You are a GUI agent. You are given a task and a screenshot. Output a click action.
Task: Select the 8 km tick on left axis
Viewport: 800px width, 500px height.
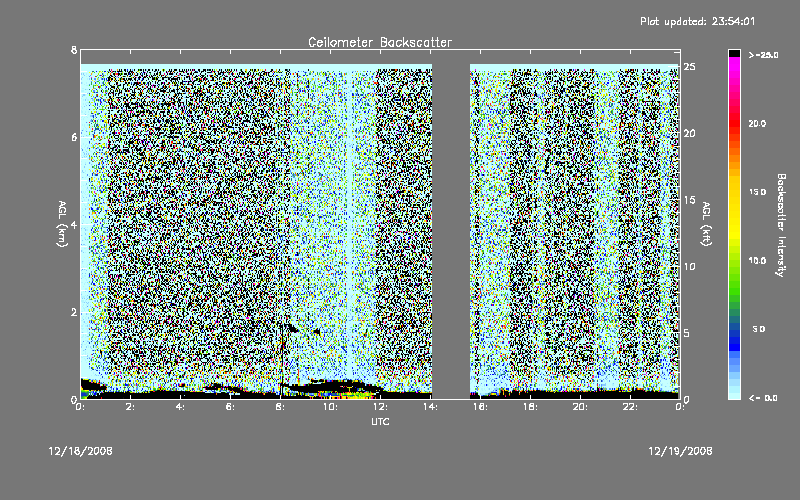(x=74, y=50)
